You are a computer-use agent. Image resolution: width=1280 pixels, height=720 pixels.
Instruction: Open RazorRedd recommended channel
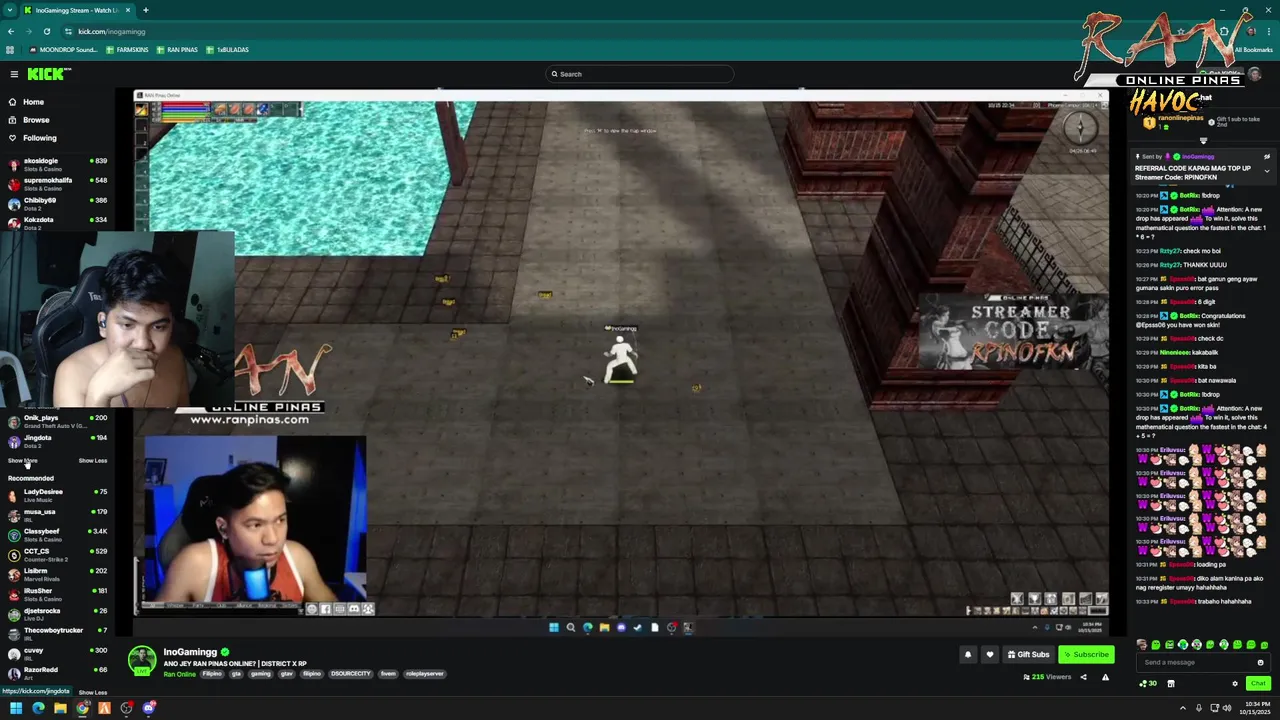[57, 673]
